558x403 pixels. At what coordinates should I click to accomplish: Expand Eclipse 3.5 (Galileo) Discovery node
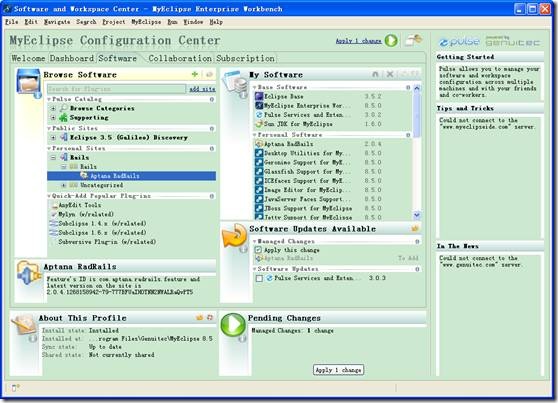(53, 137)
